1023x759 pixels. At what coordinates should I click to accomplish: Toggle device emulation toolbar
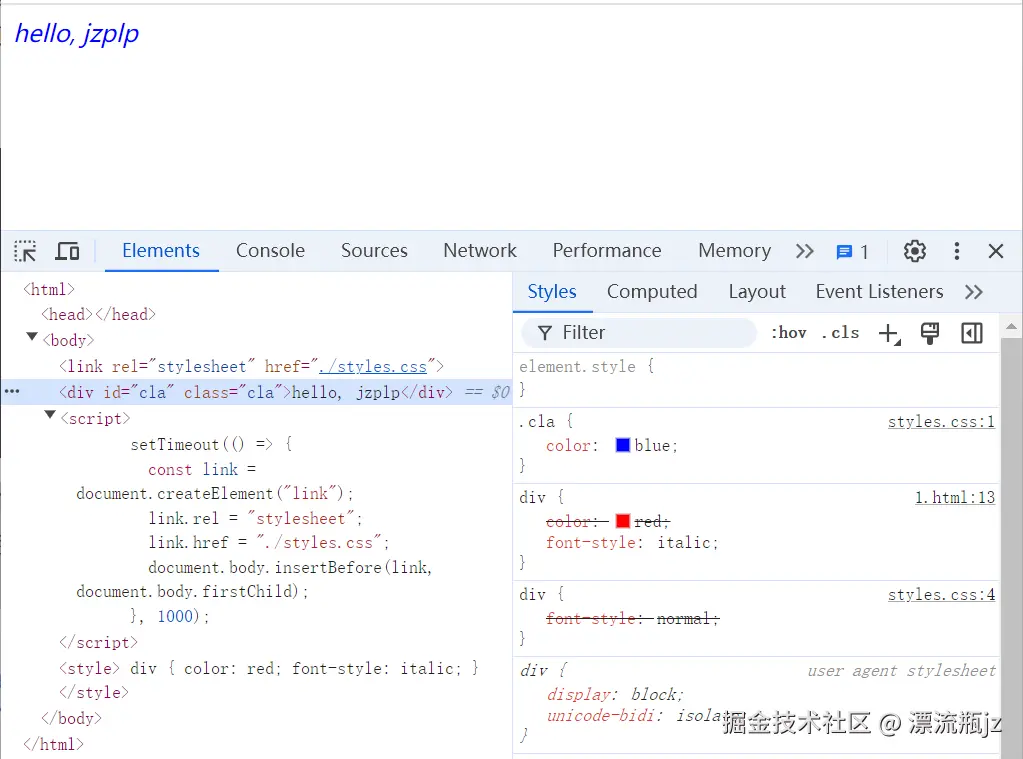pyautogui.click(x=66, y=251)
